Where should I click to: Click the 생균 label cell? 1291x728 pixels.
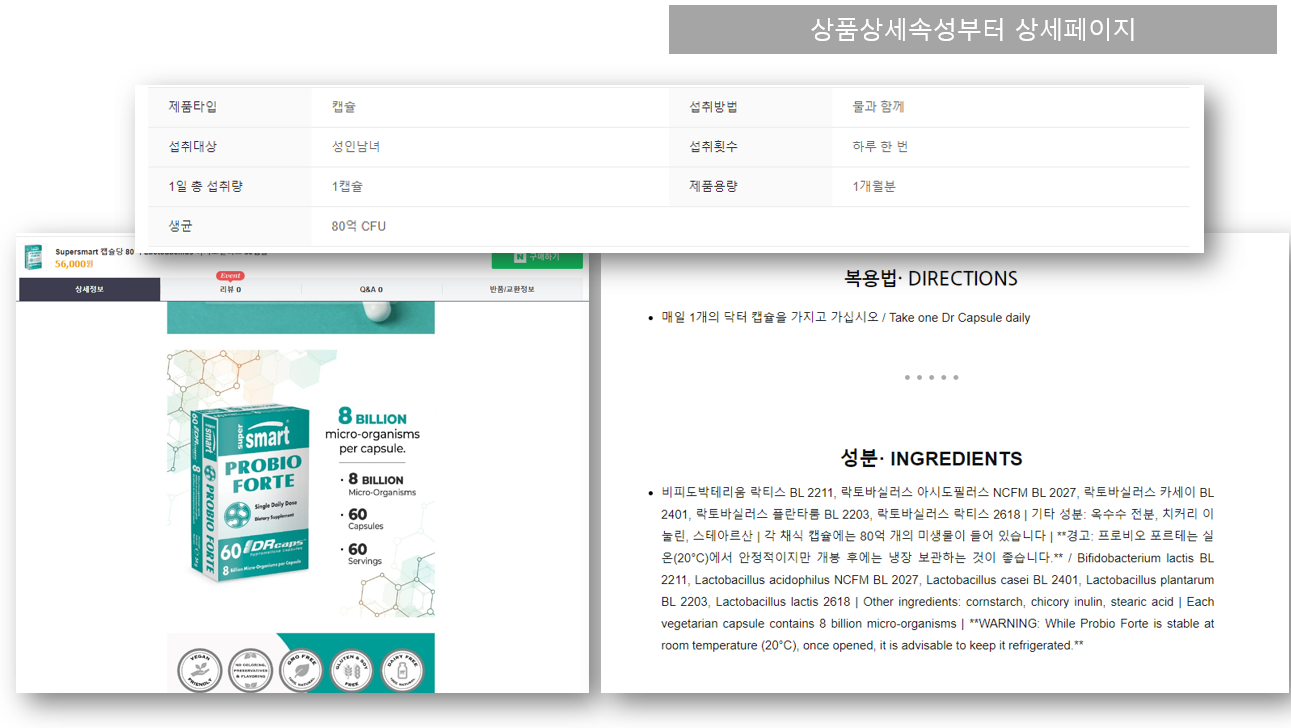[x=230, y=227]
